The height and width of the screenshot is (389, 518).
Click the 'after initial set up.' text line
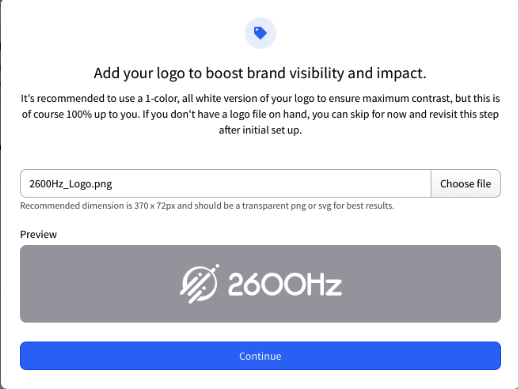tap(260, 130)
